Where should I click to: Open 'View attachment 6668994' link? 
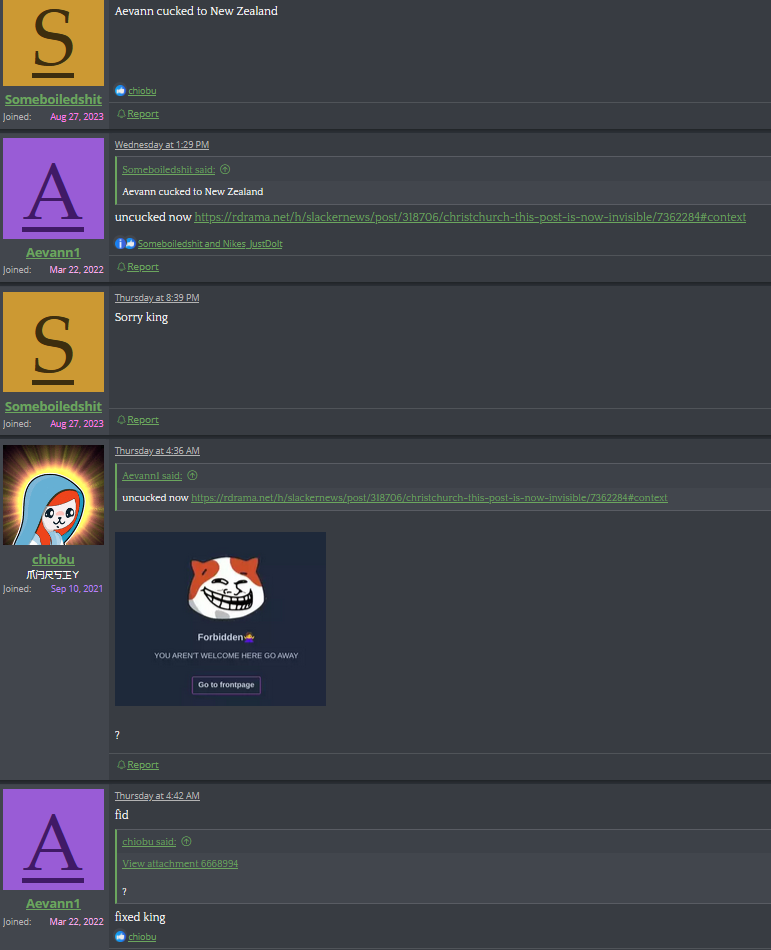(180, 863)
